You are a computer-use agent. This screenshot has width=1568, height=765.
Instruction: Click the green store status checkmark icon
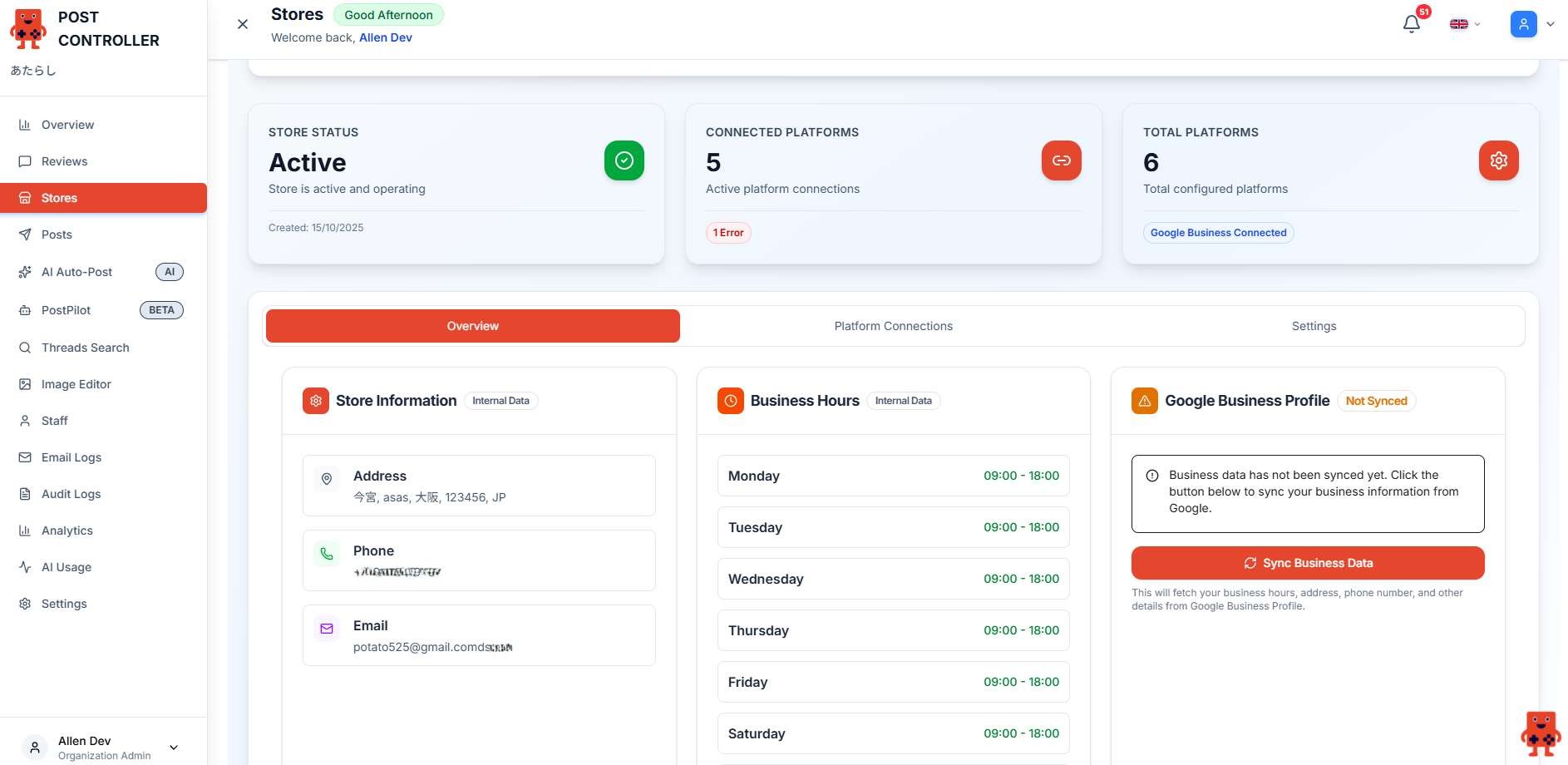624,160
